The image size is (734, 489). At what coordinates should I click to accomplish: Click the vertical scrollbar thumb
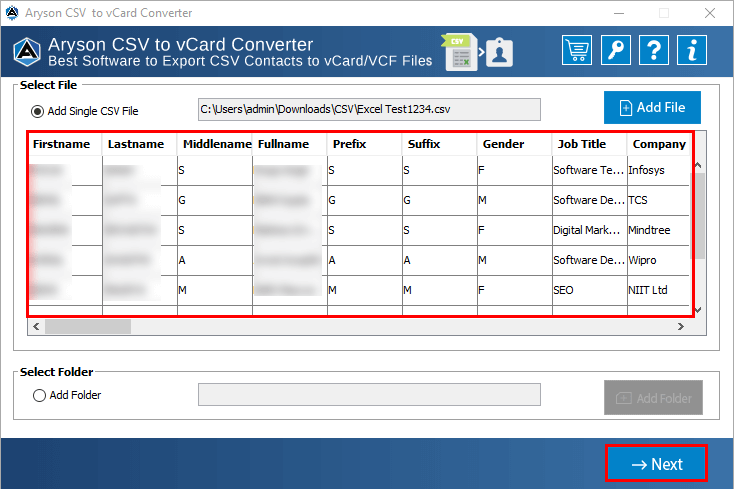pyautogui.click(x=700, y=215)
